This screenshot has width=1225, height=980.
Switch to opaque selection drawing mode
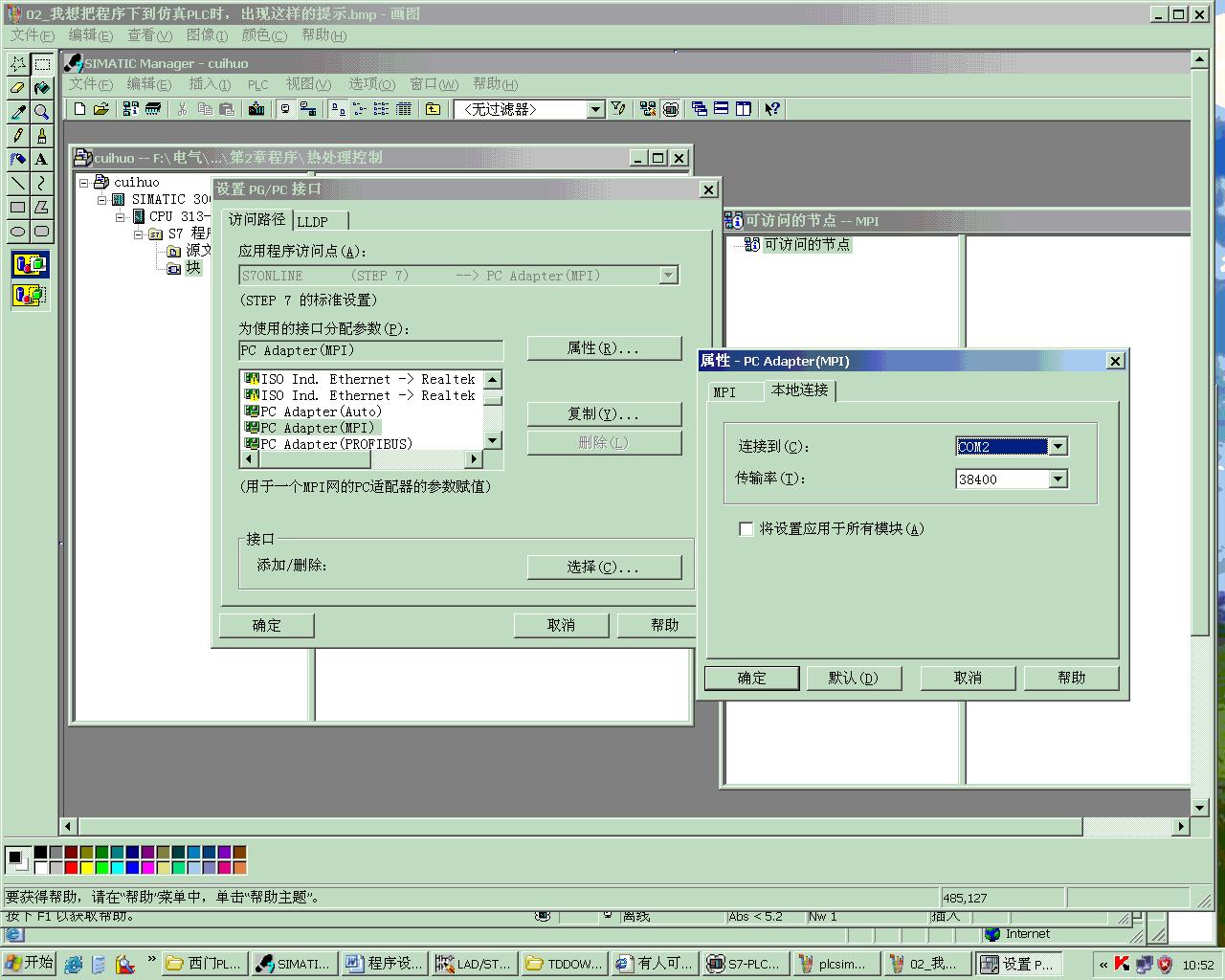point(30,263)
